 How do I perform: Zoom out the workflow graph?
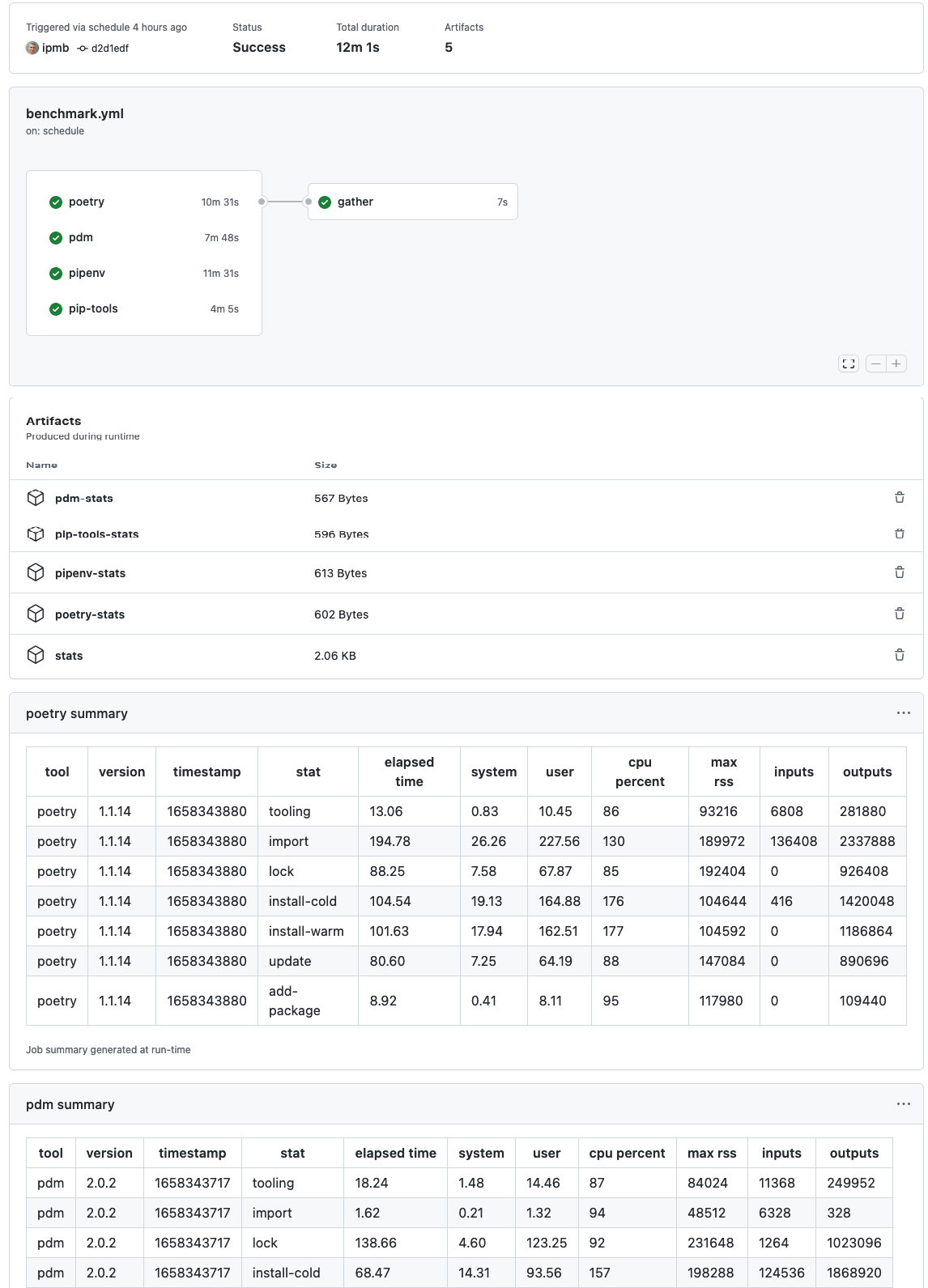click(x=876, y=364)
